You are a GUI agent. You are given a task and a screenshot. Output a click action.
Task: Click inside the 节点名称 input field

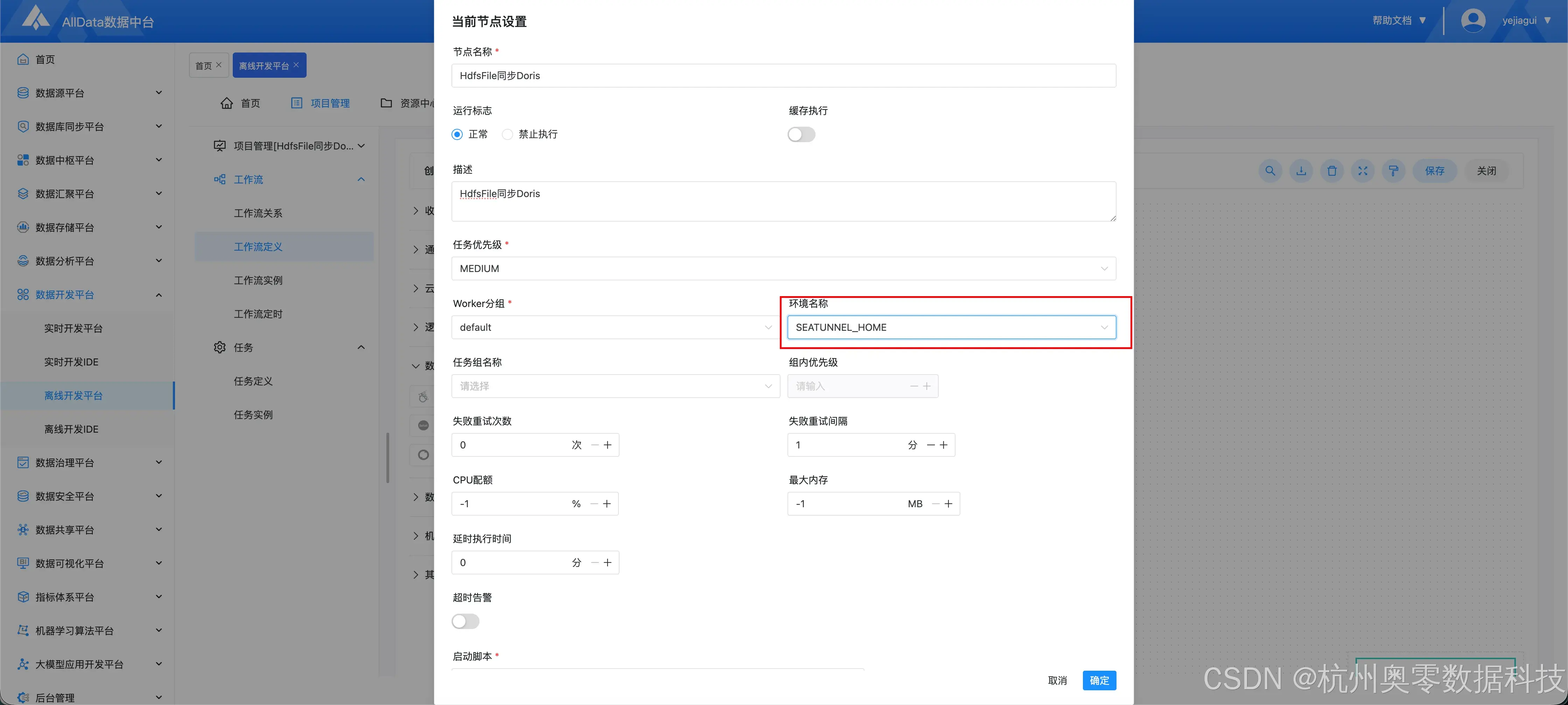783,76
